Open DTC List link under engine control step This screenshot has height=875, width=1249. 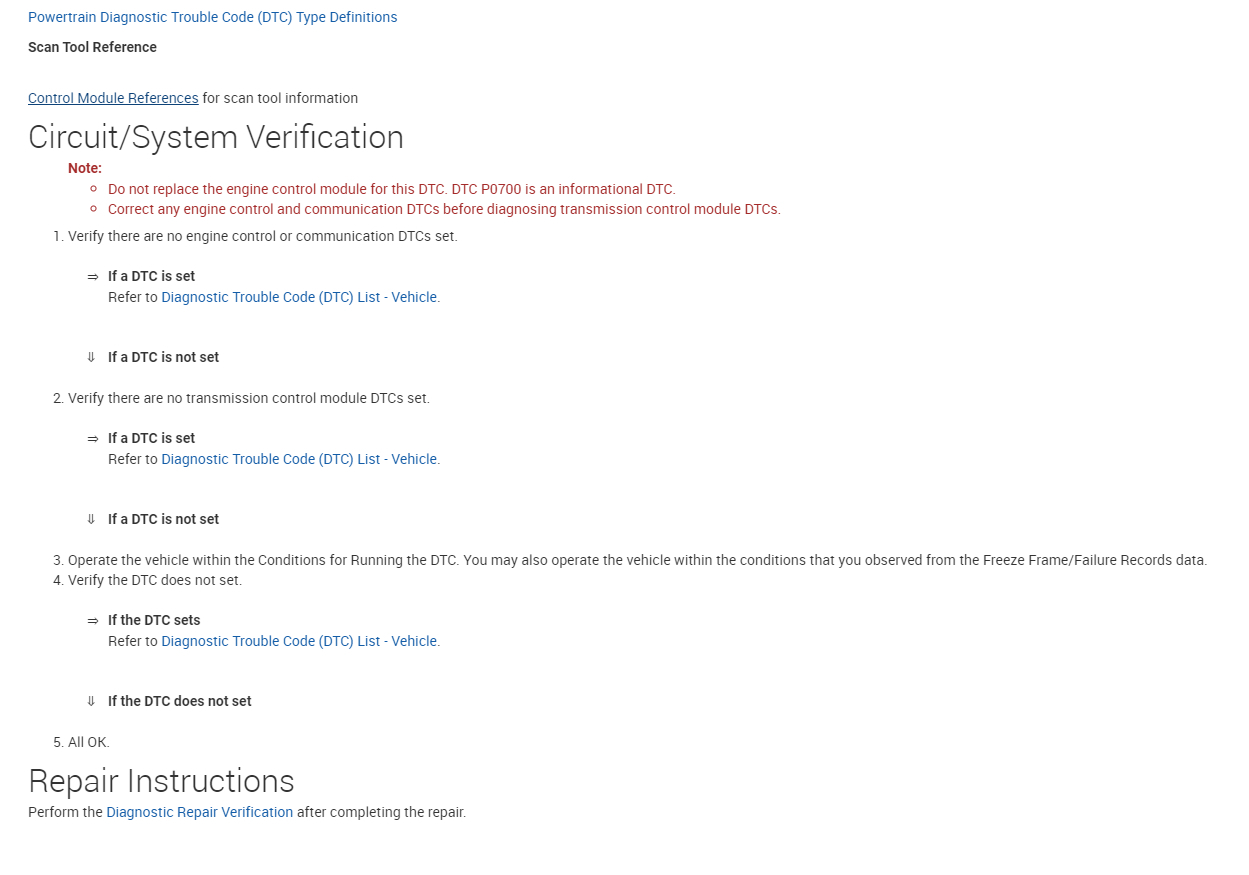[300, 297]
